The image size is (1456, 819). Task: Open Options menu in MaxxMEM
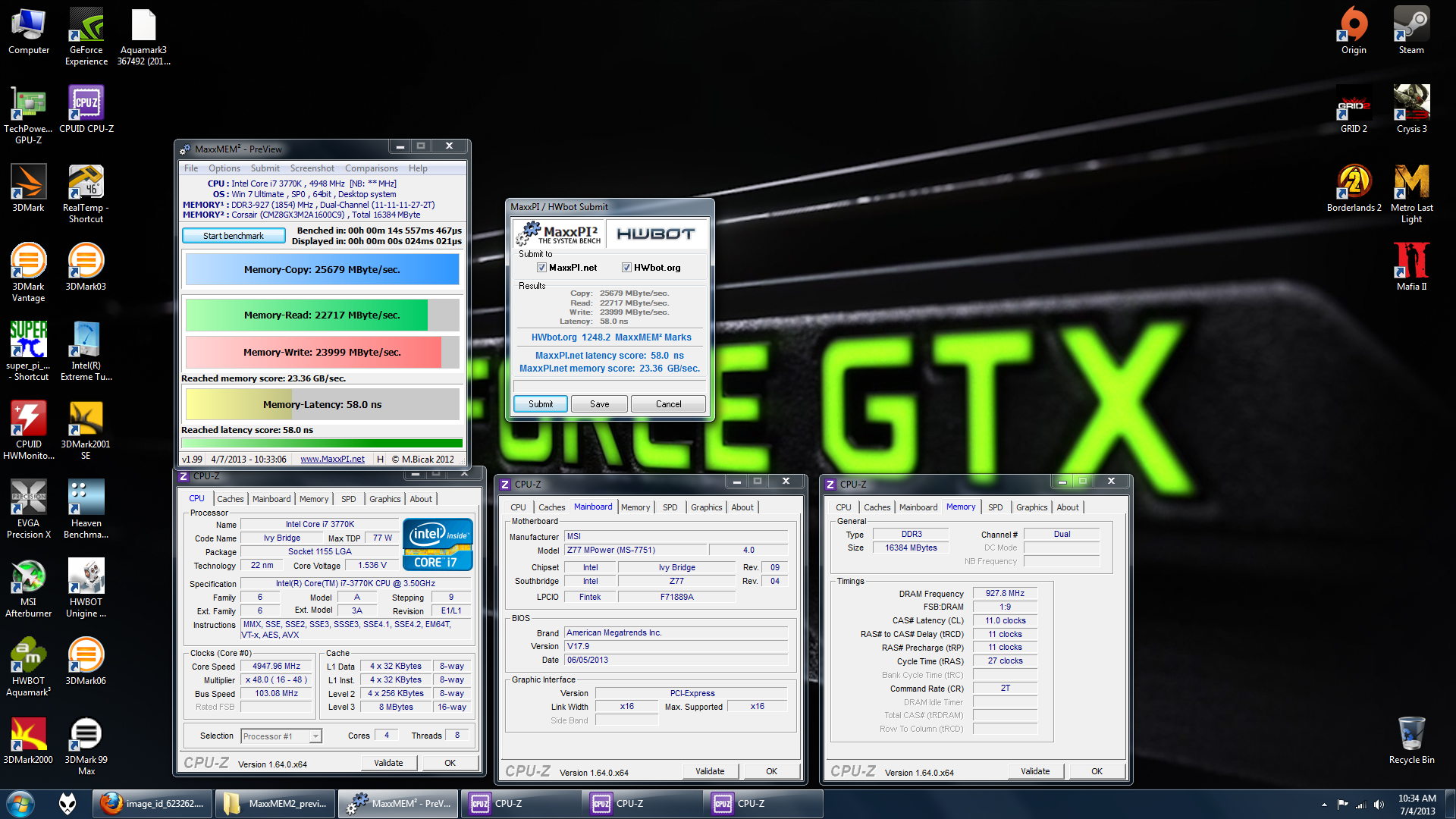coord(224,168)
